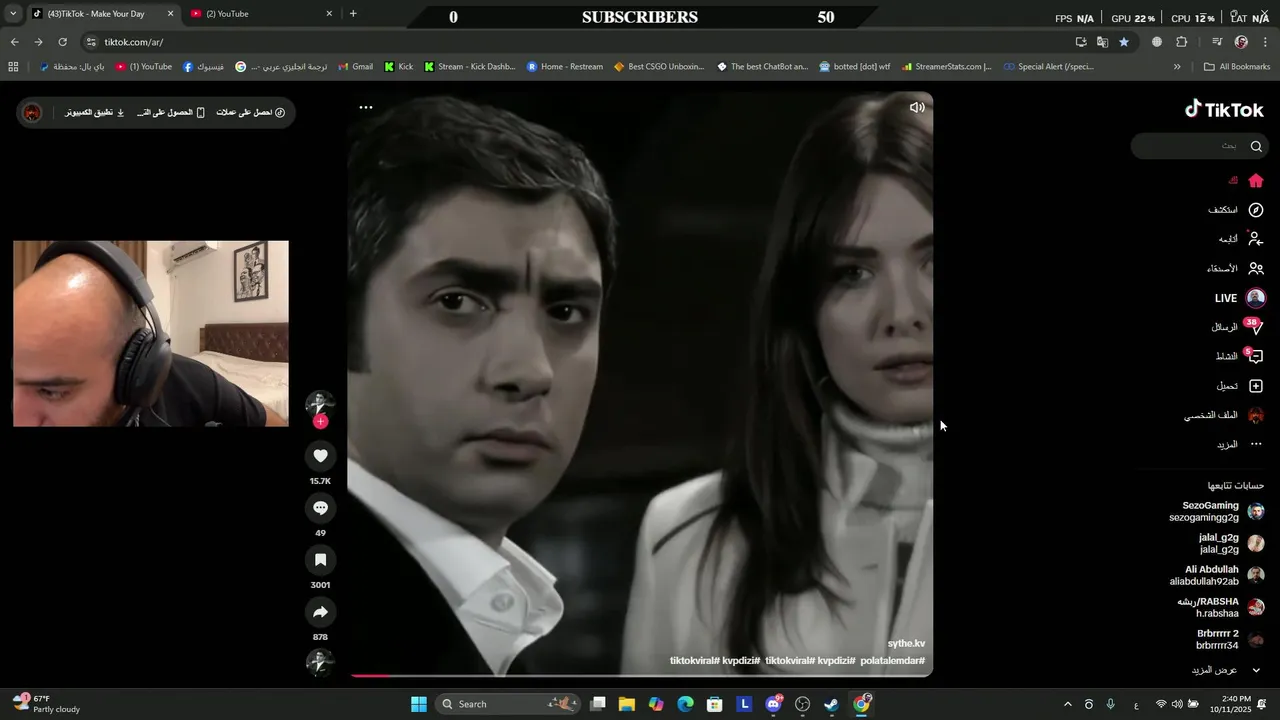Open the profile avatar in top bar
Image resolution: width=1280 pixels, height=720 pixels.
(x=32, y=112)
